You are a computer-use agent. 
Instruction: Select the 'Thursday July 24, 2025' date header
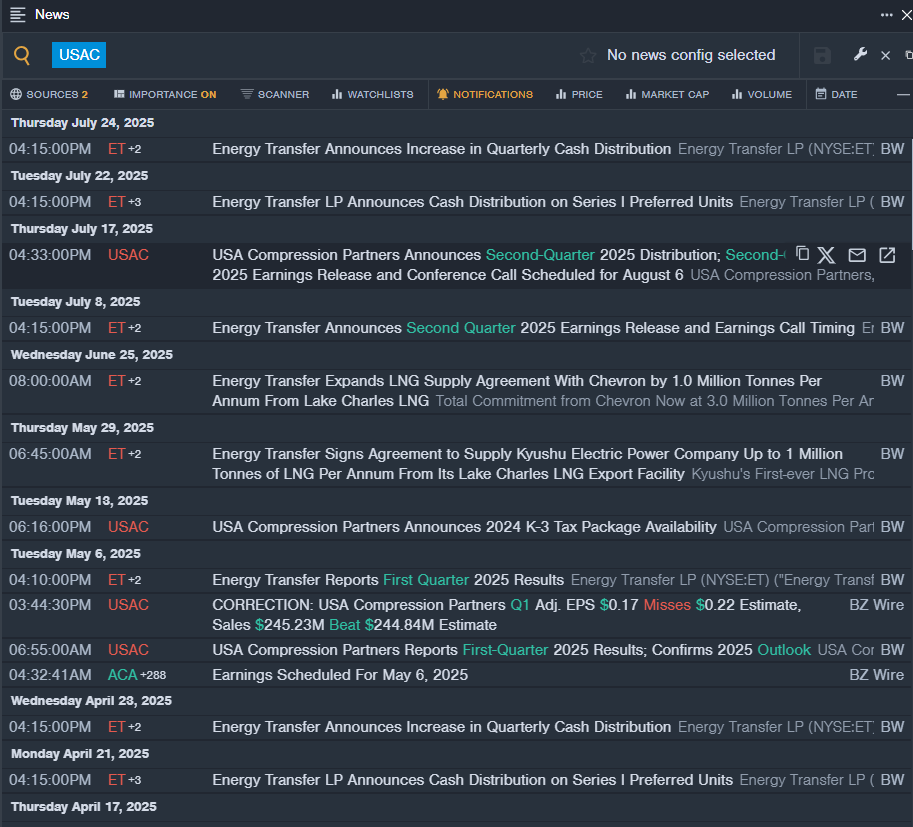click(83, 123)
